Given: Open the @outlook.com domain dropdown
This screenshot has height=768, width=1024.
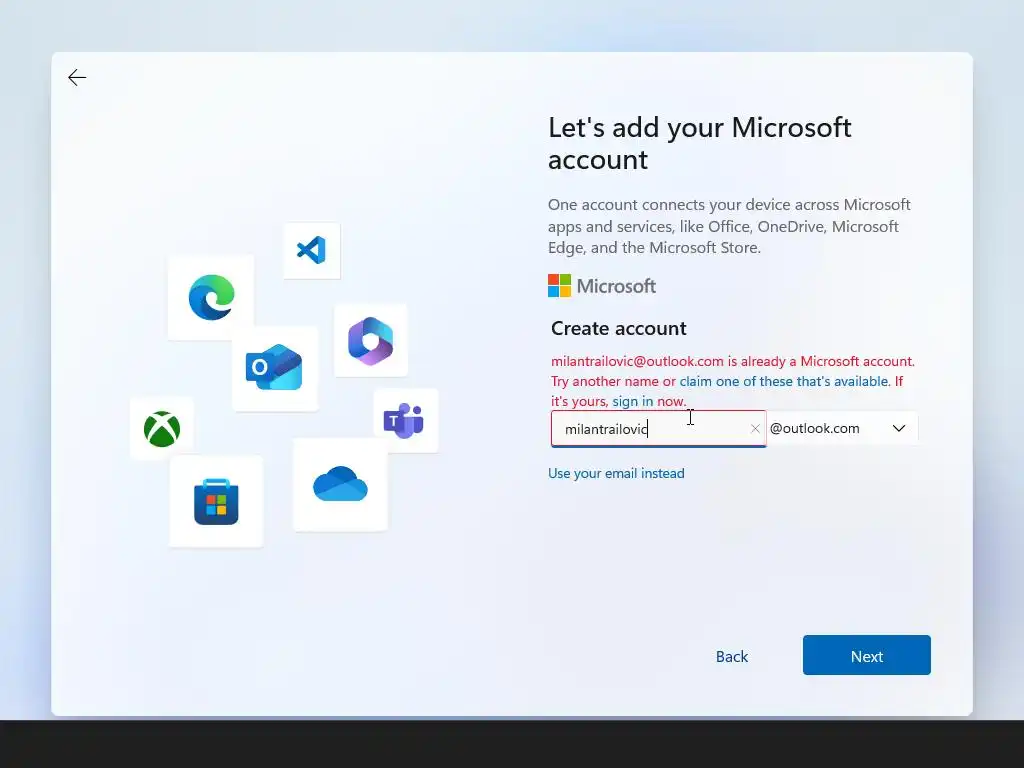Looking at the screenshot, I should tap(842, 428).
